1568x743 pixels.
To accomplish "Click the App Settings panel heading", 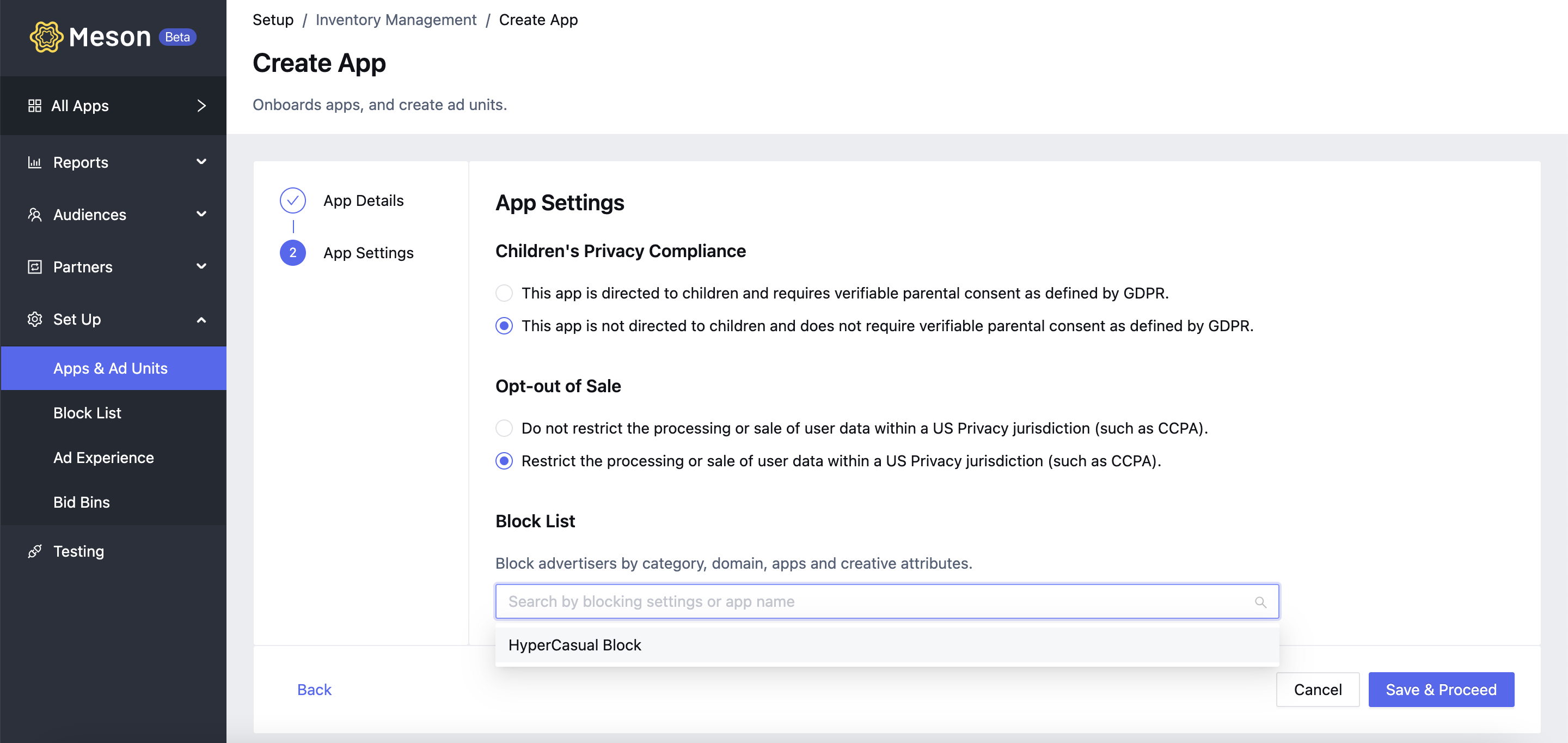I will click(x=559, y=202).
